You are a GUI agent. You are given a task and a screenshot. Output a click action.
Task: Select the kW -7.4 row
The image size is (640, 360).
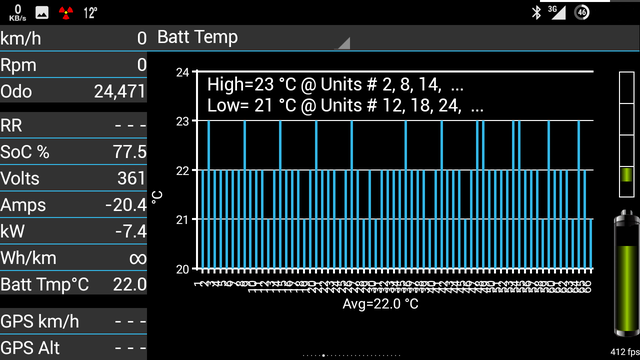pyautogui.click(x=73, y=231)
